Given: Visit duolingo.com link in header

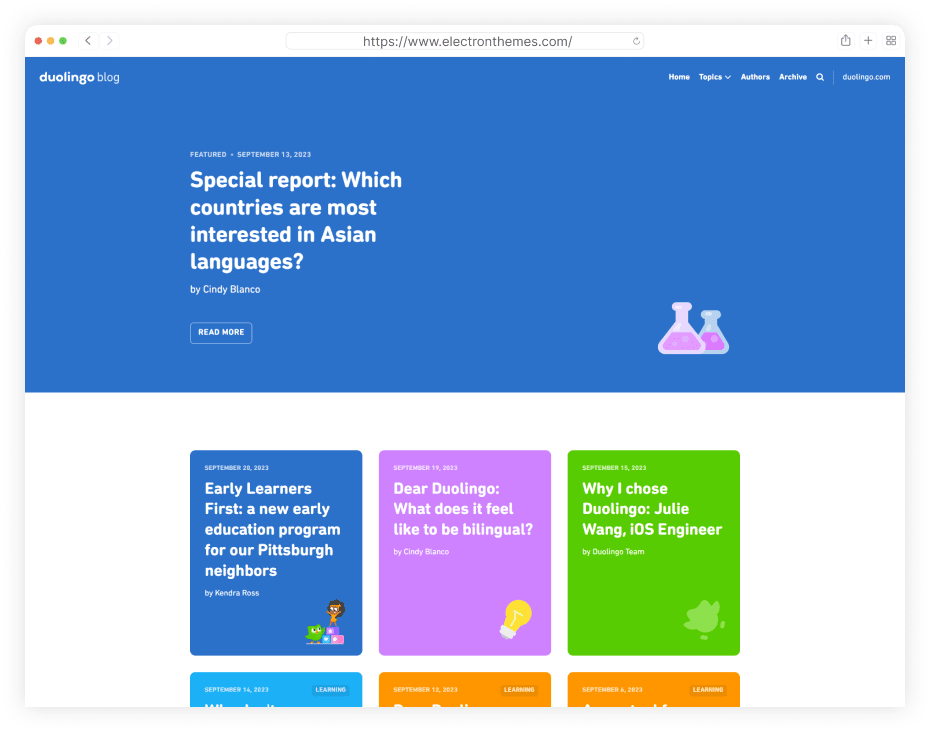Looking at the screenshot, I should point(866,77).
